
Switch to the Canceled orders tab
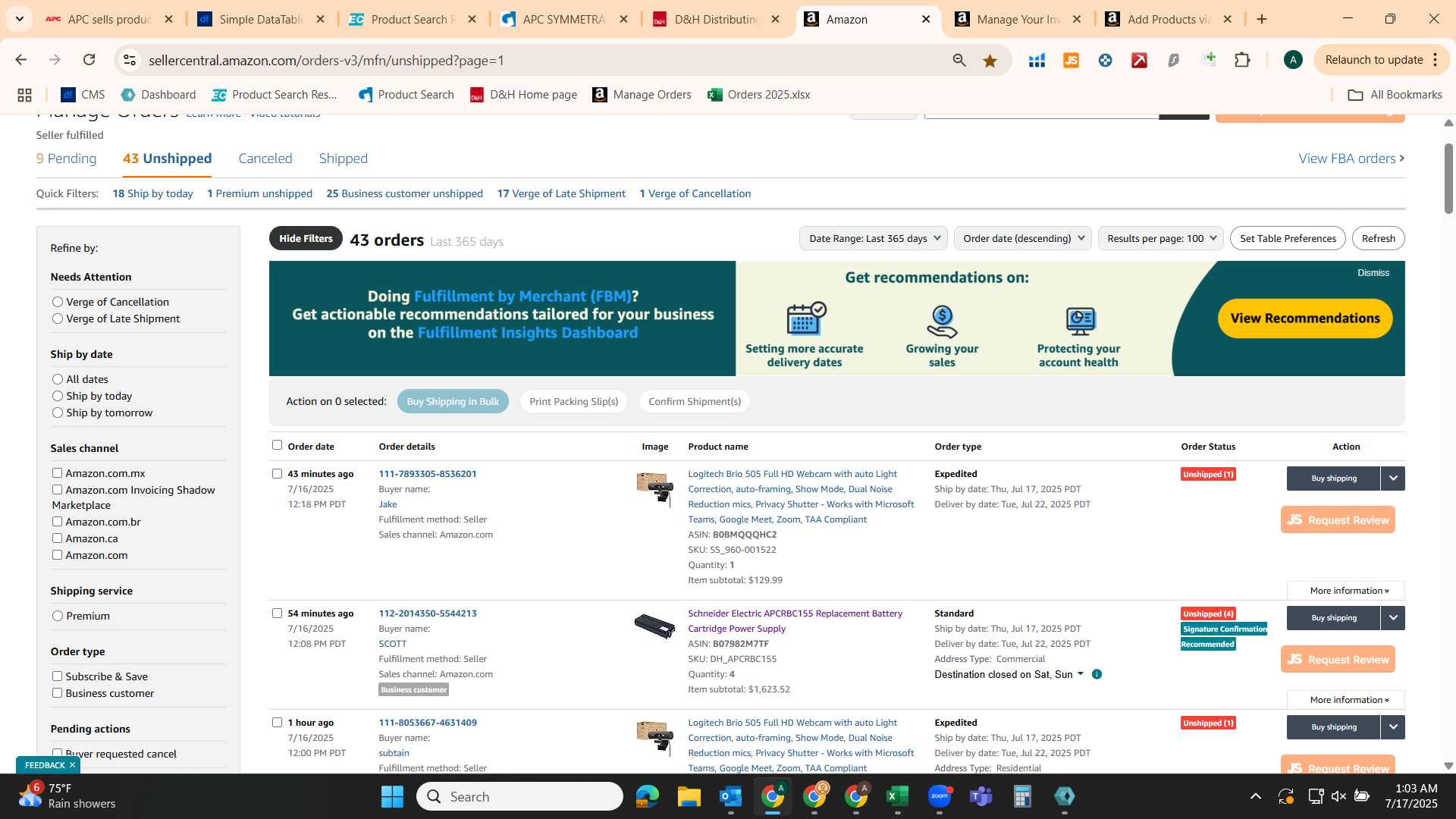pyautogui.click(x=265, y=158)
